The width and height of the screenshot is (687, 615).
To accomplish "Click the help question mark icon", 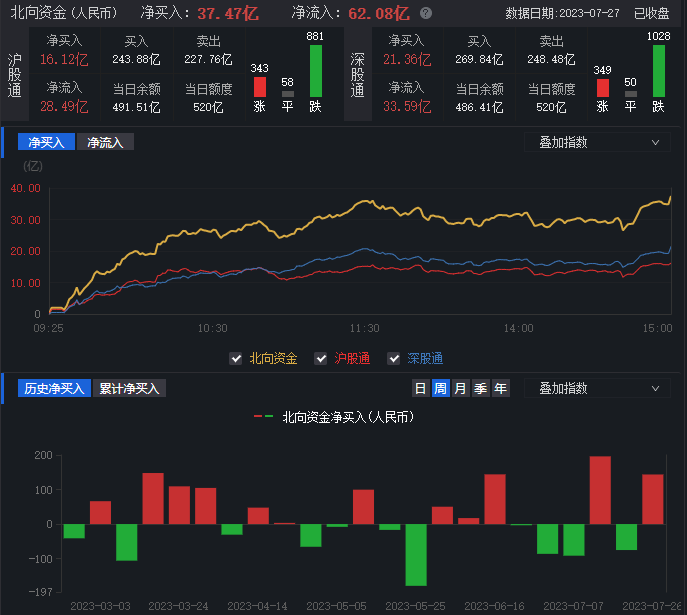I will (x=426, y=14).
